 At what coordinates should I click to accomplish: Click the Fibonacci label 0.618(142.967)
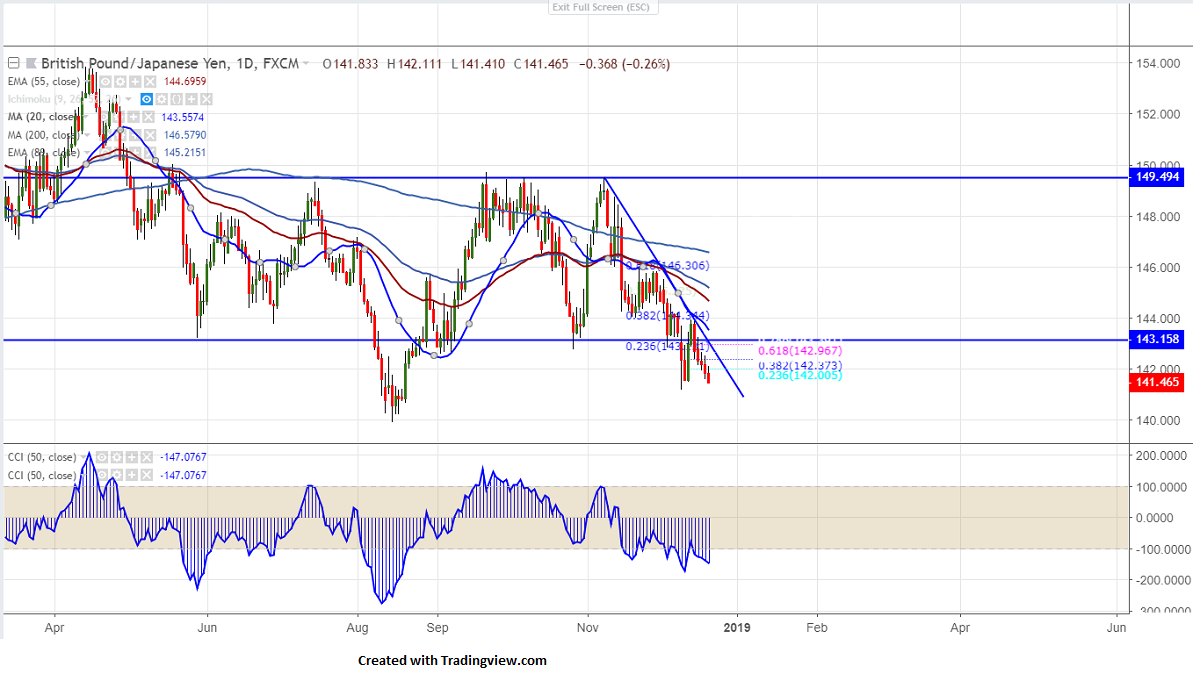click(800, 351)
